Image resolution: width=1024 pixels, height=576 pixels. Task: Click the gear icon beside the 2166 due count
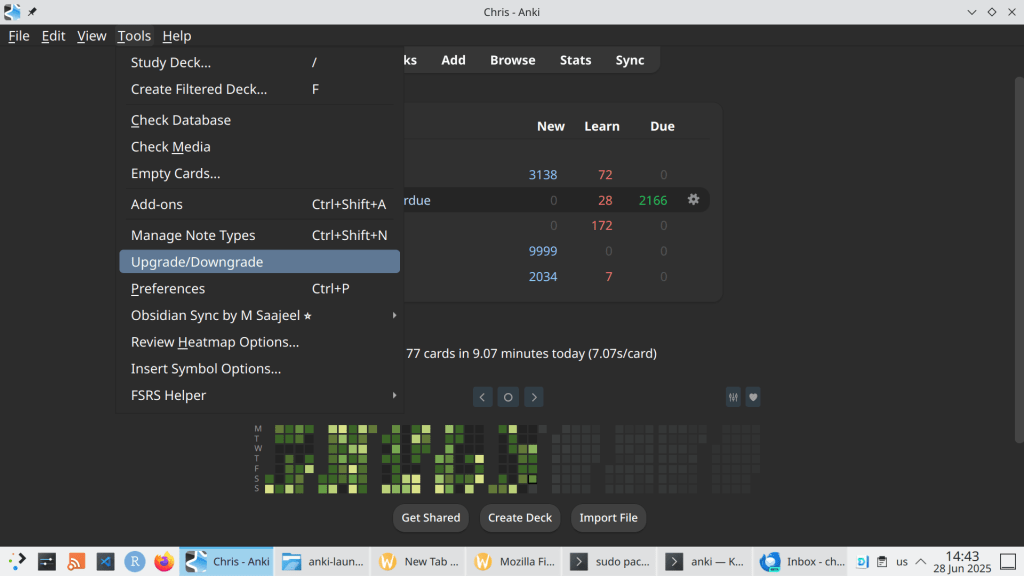693,200
